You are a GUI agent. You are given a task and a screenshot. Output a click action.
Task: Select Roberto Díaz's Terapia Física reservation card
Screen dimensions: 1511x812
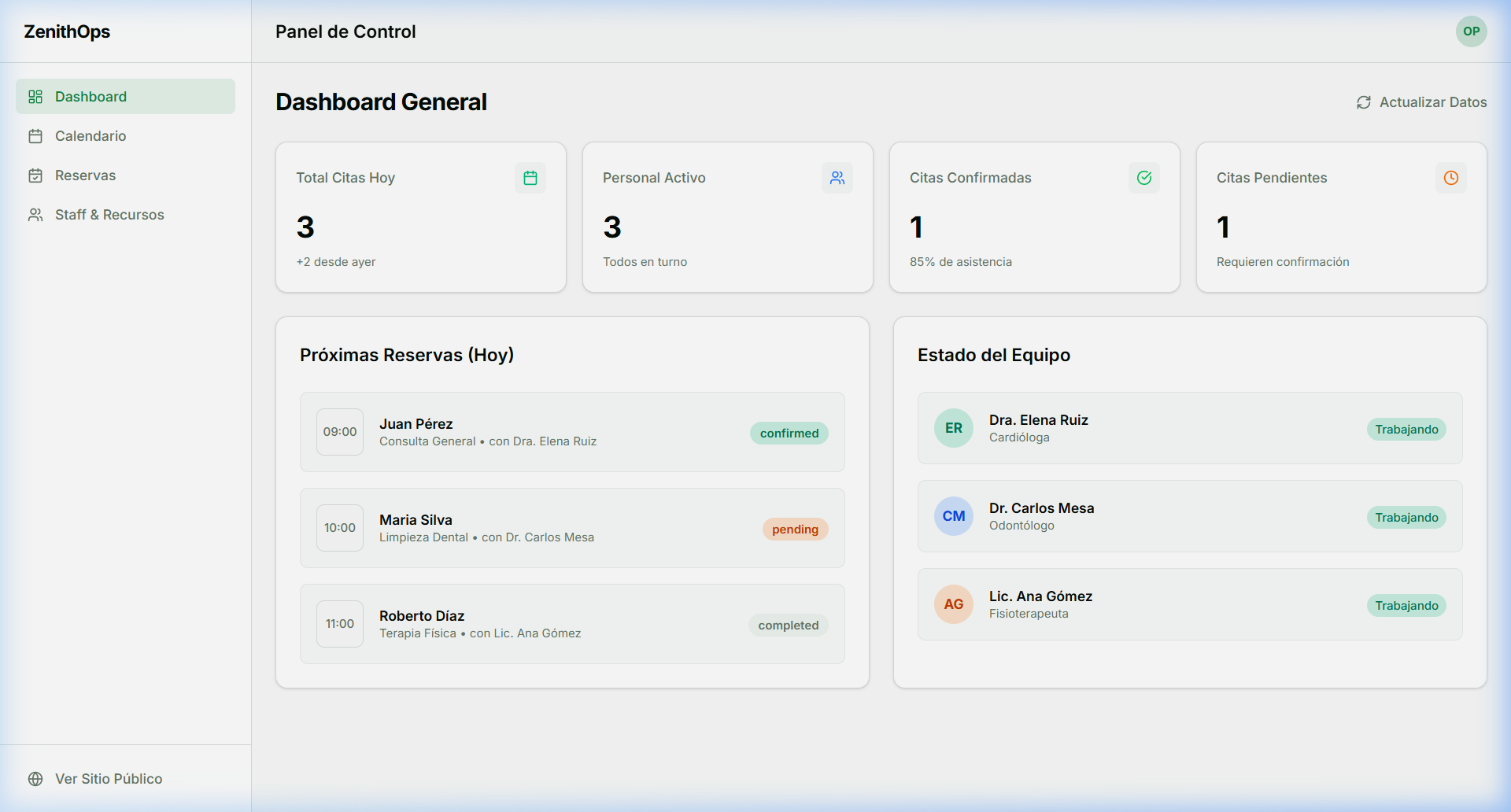(x=572, y=623)
